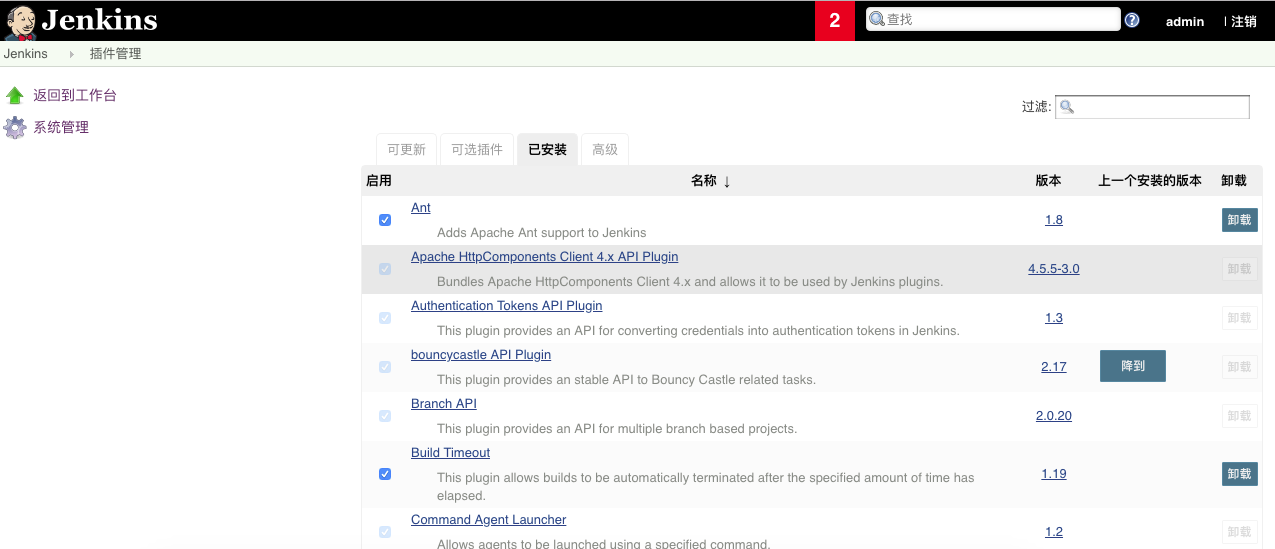This screenshot has height=549, width=1275.
Task: Open the bouncycastle API Plugin link
Action: pos(481,355)
